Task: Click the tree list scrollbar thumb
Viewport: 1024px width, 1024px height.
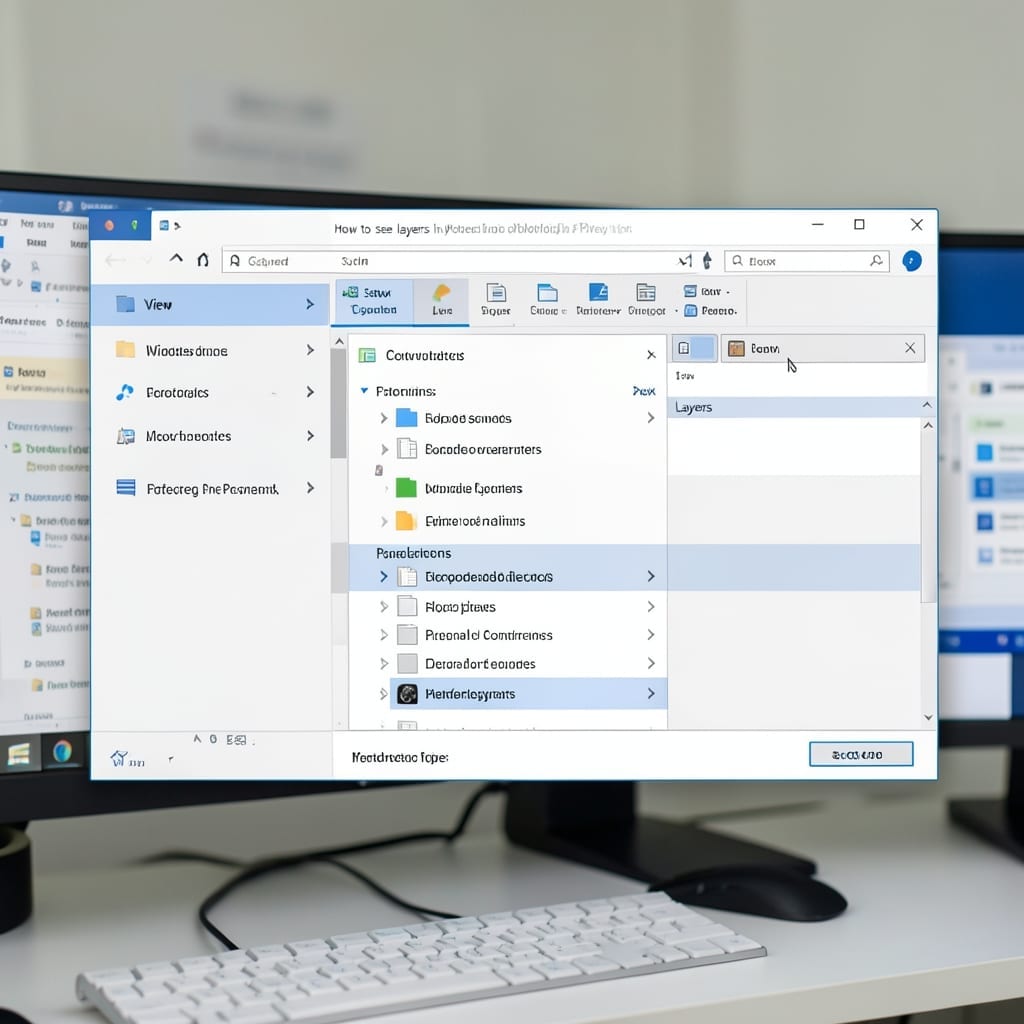Action: pyautogui.click(x=338, y=403)
